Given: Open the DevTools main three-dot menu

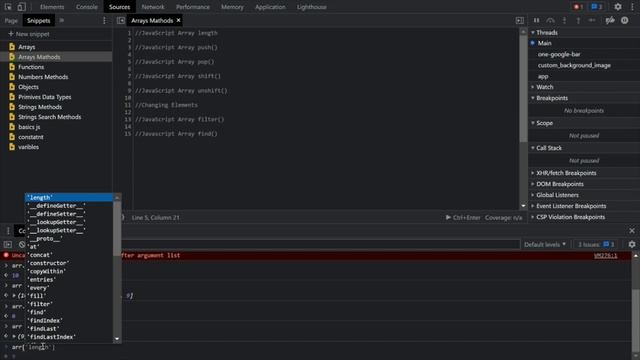Looking at the screenshot, I should [x=632, y=7].
